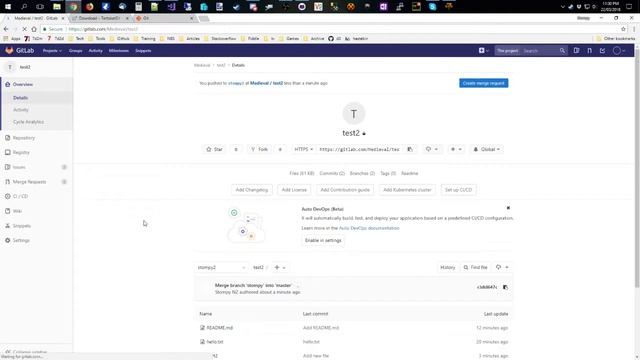
Task: Click the Set up CI/CD button
Action: coord(458,190)
